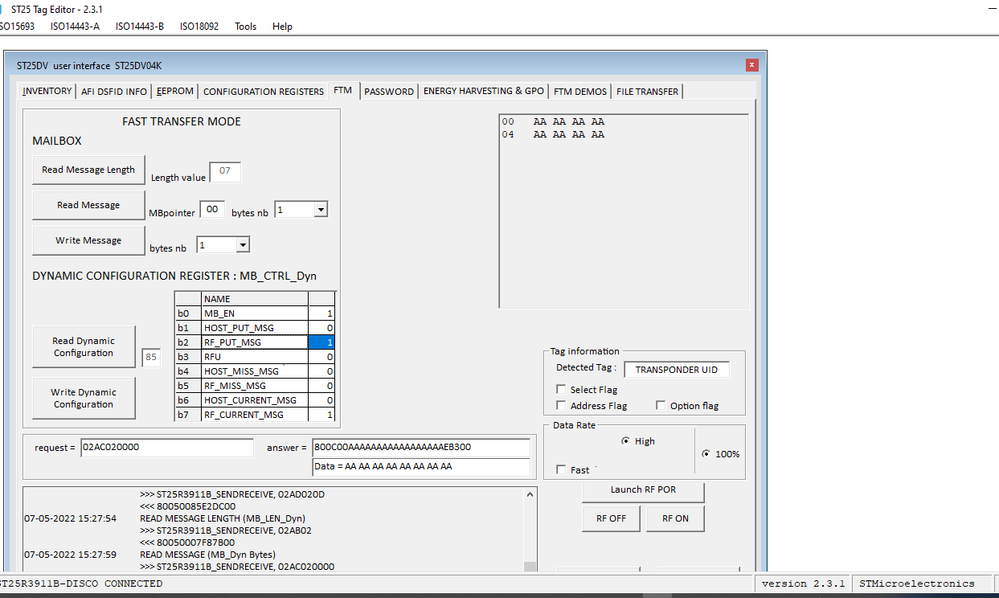Select the RF_MISS_MSG bit value cell
Viewport: 999px width, 598px height.
click(x=321, y=386)
